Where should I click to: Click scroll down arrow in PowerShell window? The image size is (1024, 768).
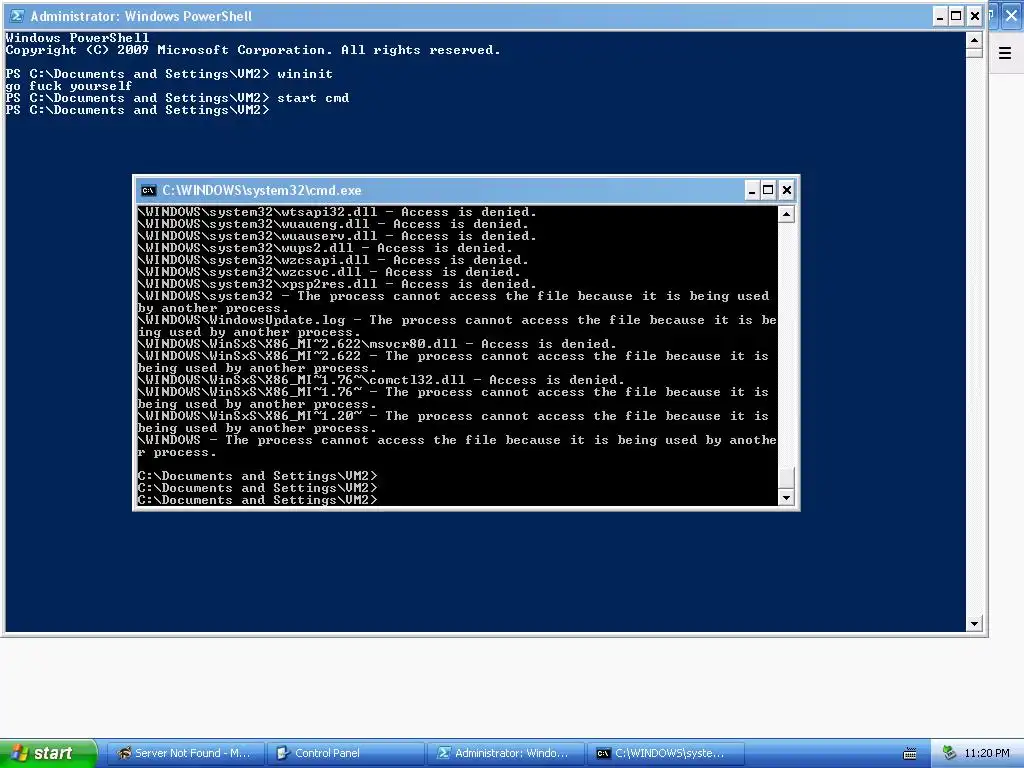pyautogui.click(x=974, y=624)
